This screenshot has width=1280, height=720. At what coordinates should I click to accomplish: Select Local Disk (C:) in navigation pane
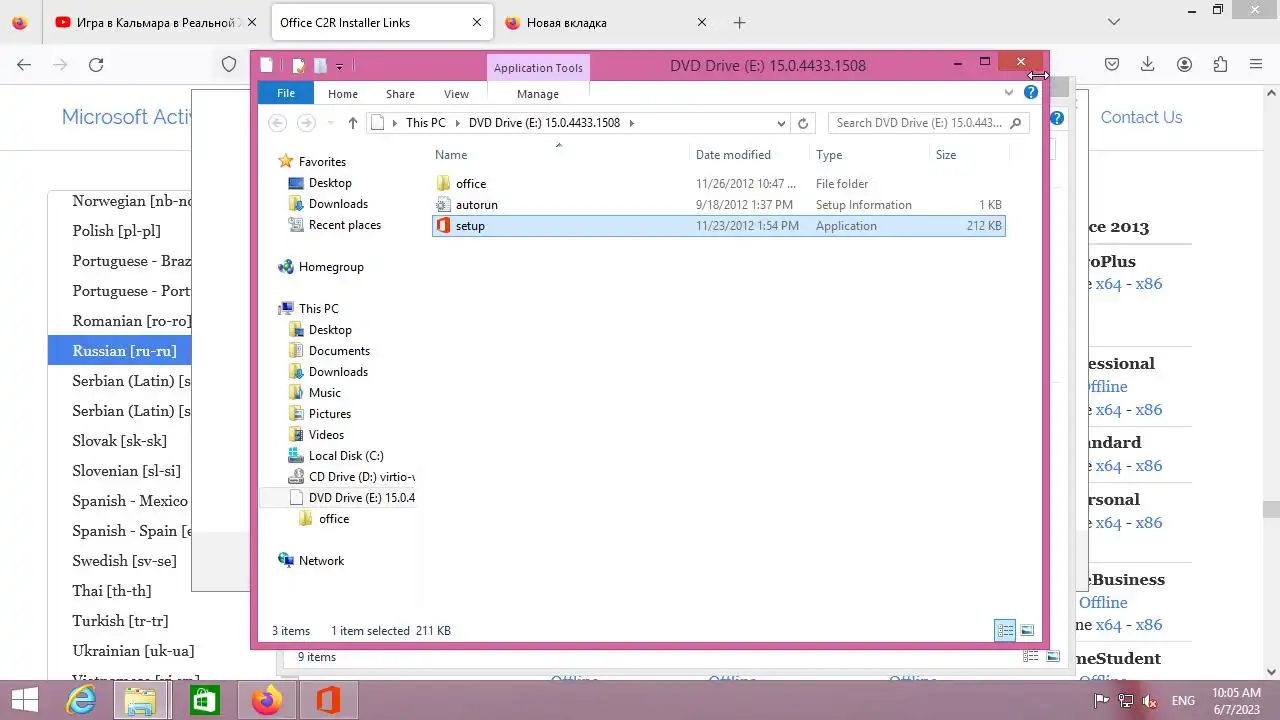click(346, 456)
